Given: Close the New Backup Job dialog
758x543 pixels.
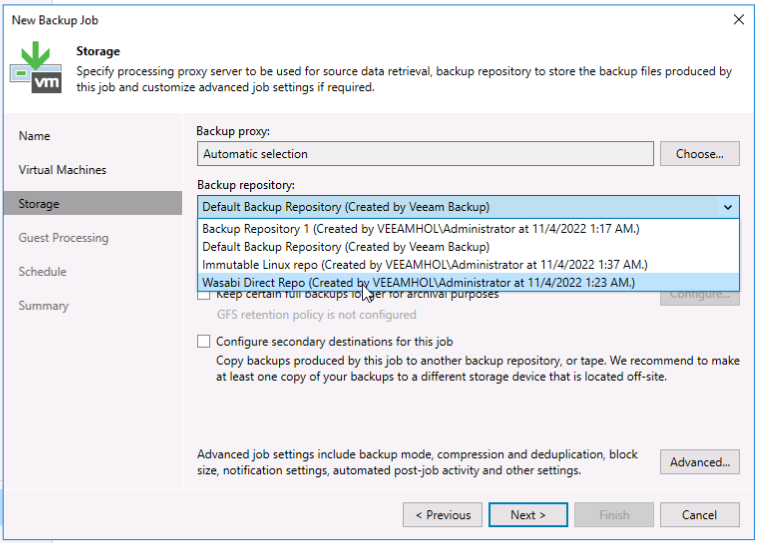Looking at the screenshot, I should pos(738,19).
